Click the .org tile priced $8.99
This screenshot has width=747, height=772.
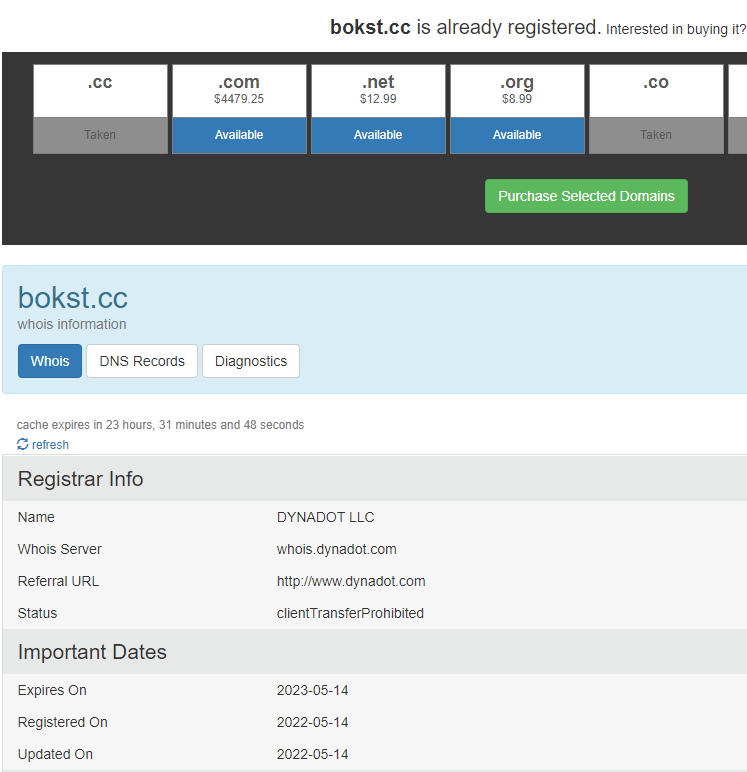point(517,90)
